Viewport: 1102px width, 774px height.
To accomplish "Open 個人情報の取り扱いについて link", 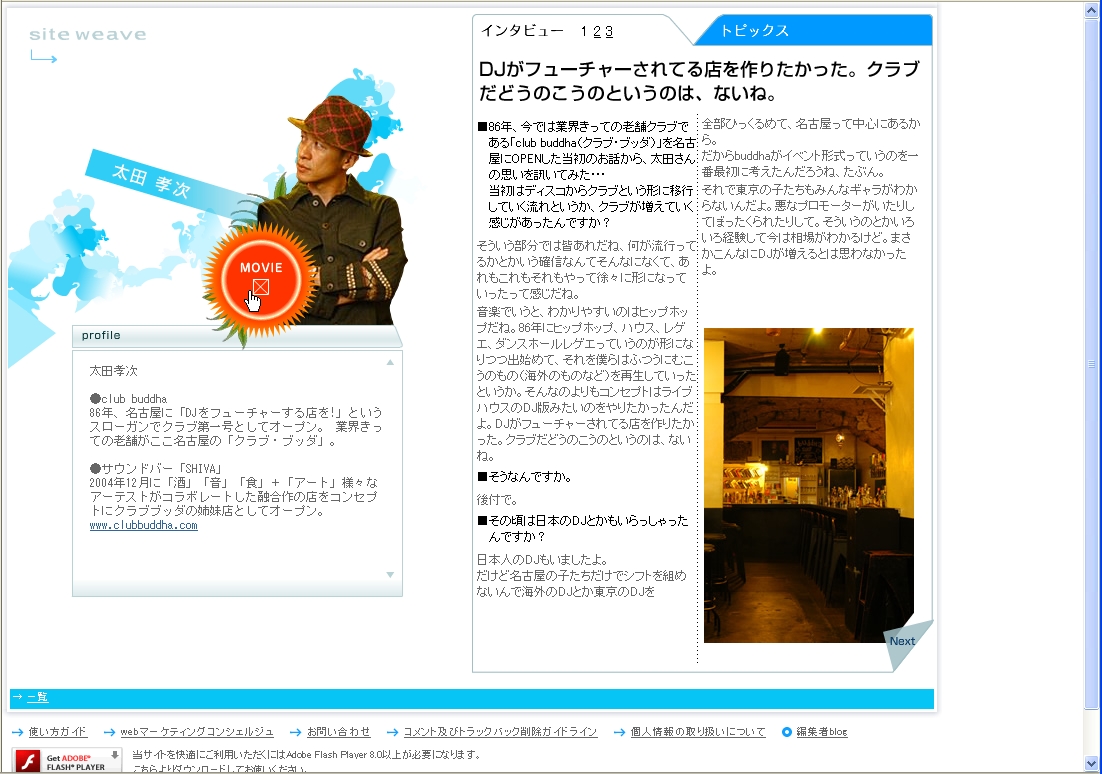I will pos(698,732).
